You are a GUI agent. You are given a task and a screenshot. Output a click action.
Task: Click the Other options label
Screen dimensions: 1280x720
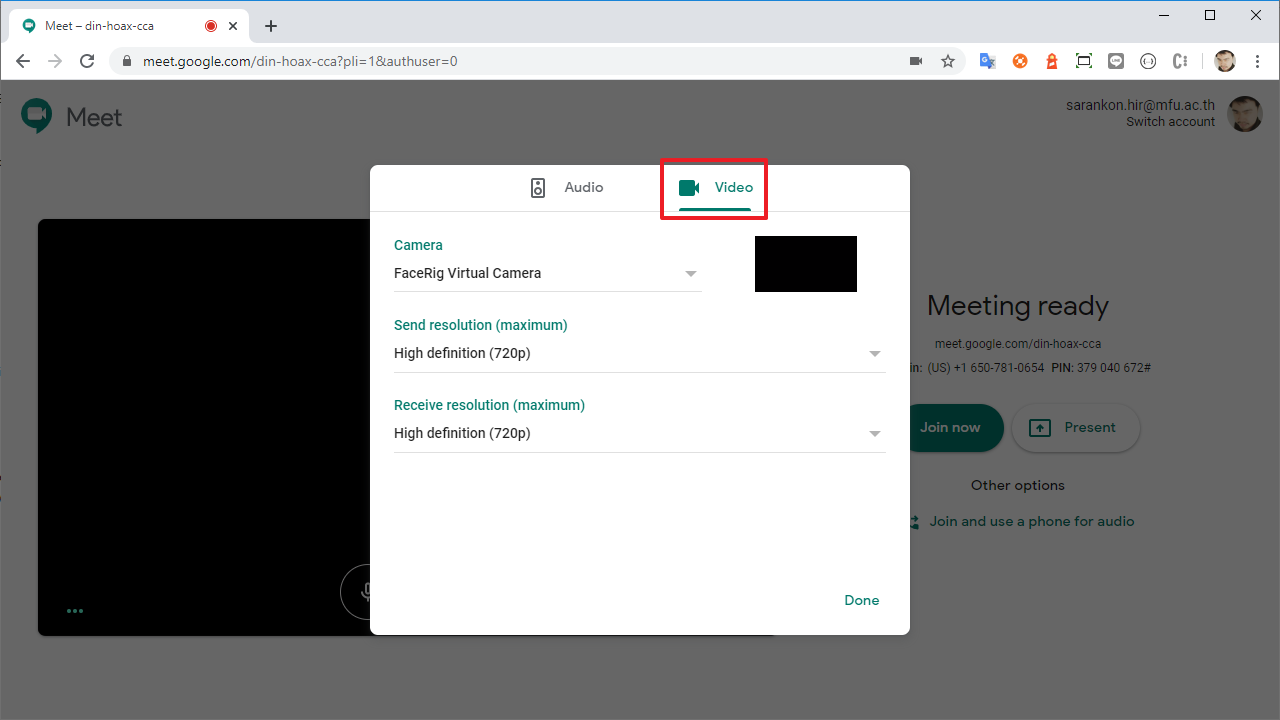[1018, 485]
